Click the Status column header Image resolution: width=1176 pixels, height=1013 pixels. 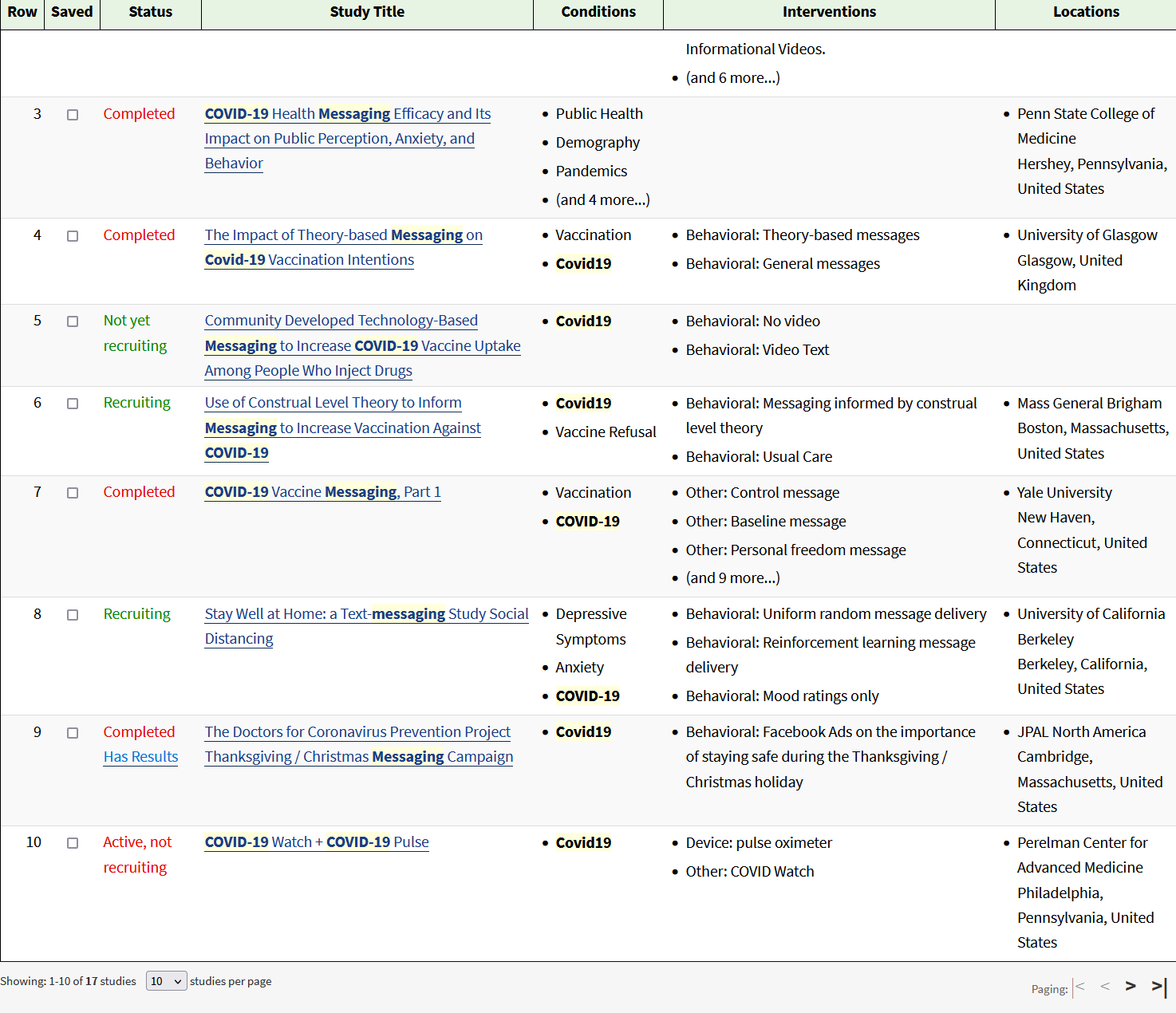pyautogui.click(x=151, y=12)
